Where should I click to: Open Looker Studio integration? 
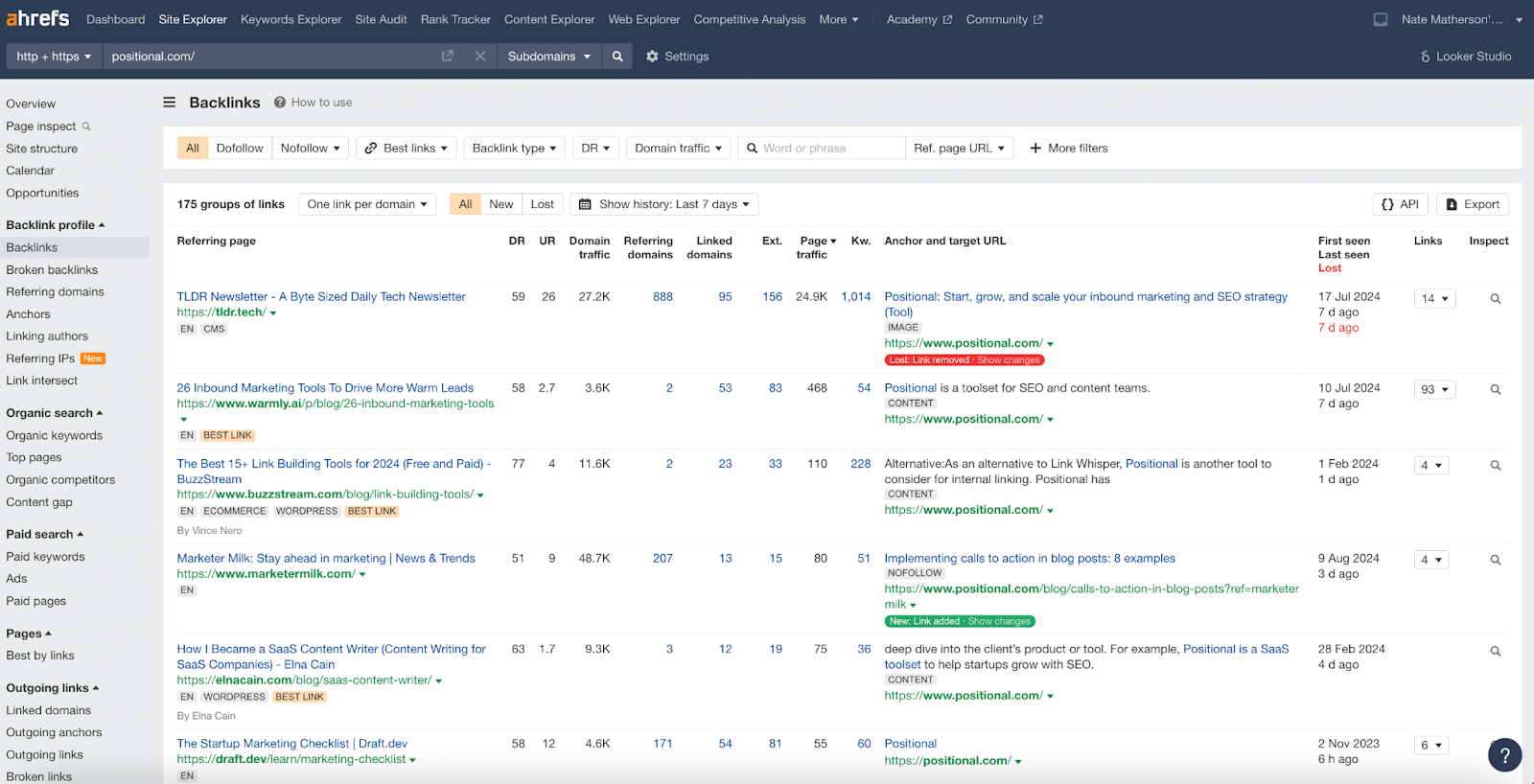(1465, 57)
